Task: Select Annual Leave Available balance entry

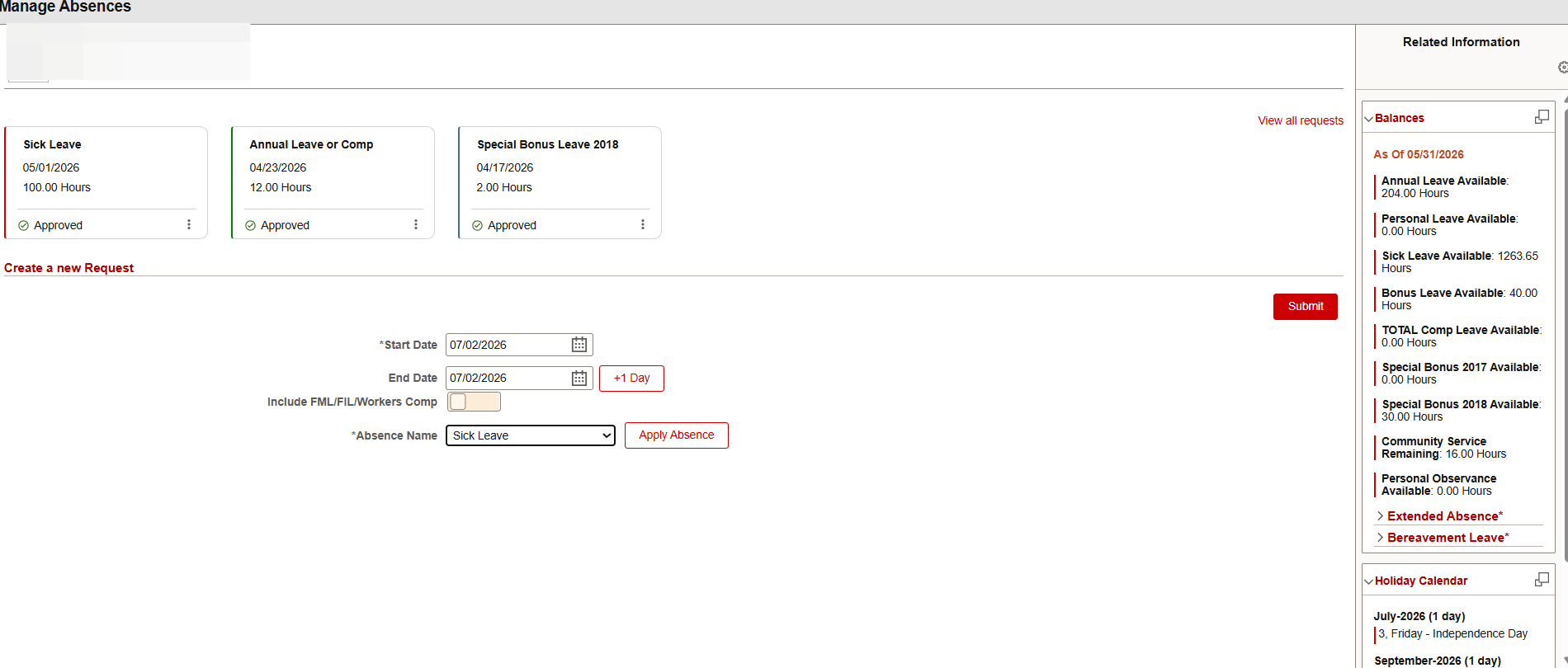Action: click(1444, 187)
